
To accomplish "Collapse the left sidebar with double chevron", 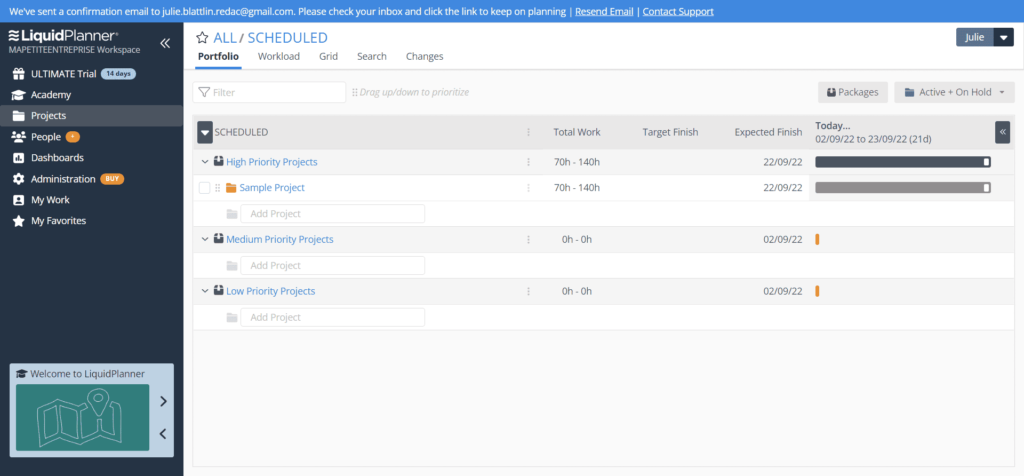I will [165, 43].
